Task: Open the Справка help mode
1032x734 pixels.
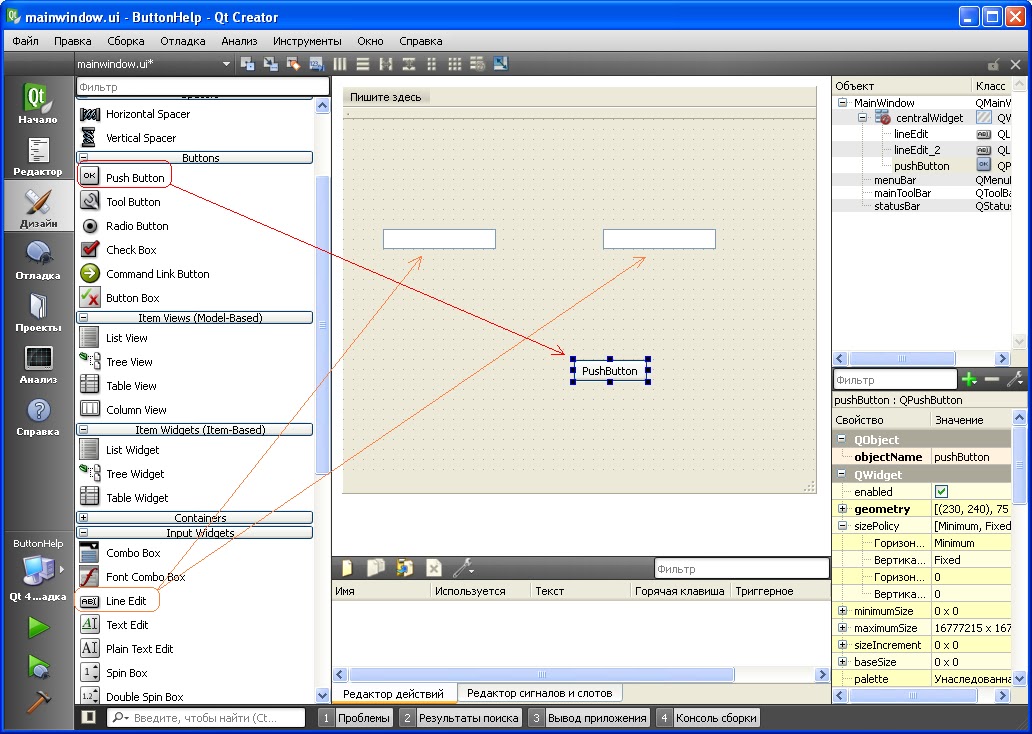Action: (x=38, y=415)
